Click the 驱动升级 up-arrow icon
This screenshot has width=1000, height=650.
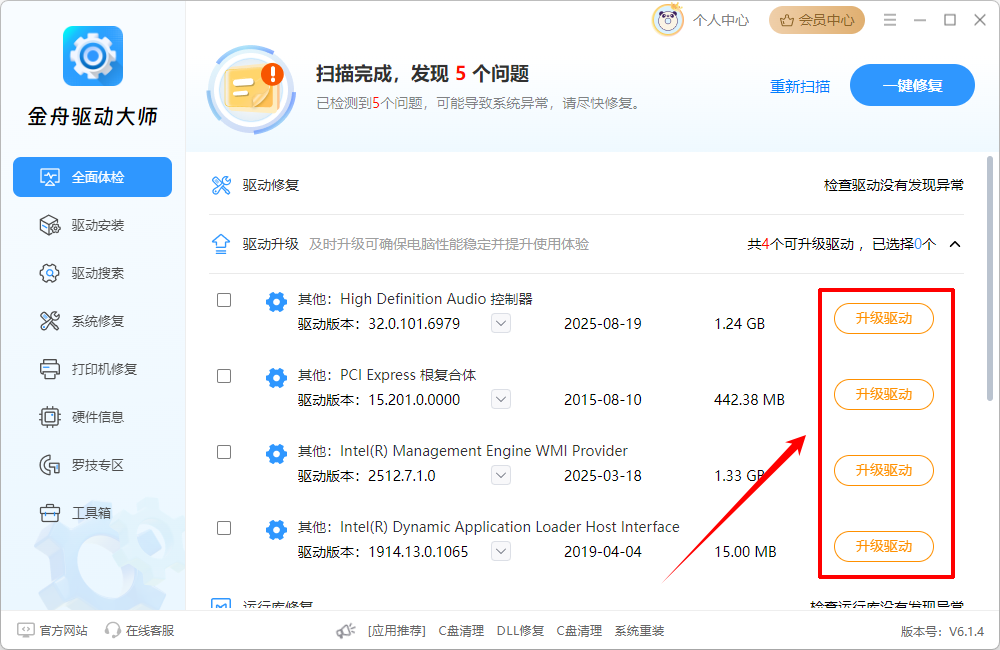click(x=221, y=244)
